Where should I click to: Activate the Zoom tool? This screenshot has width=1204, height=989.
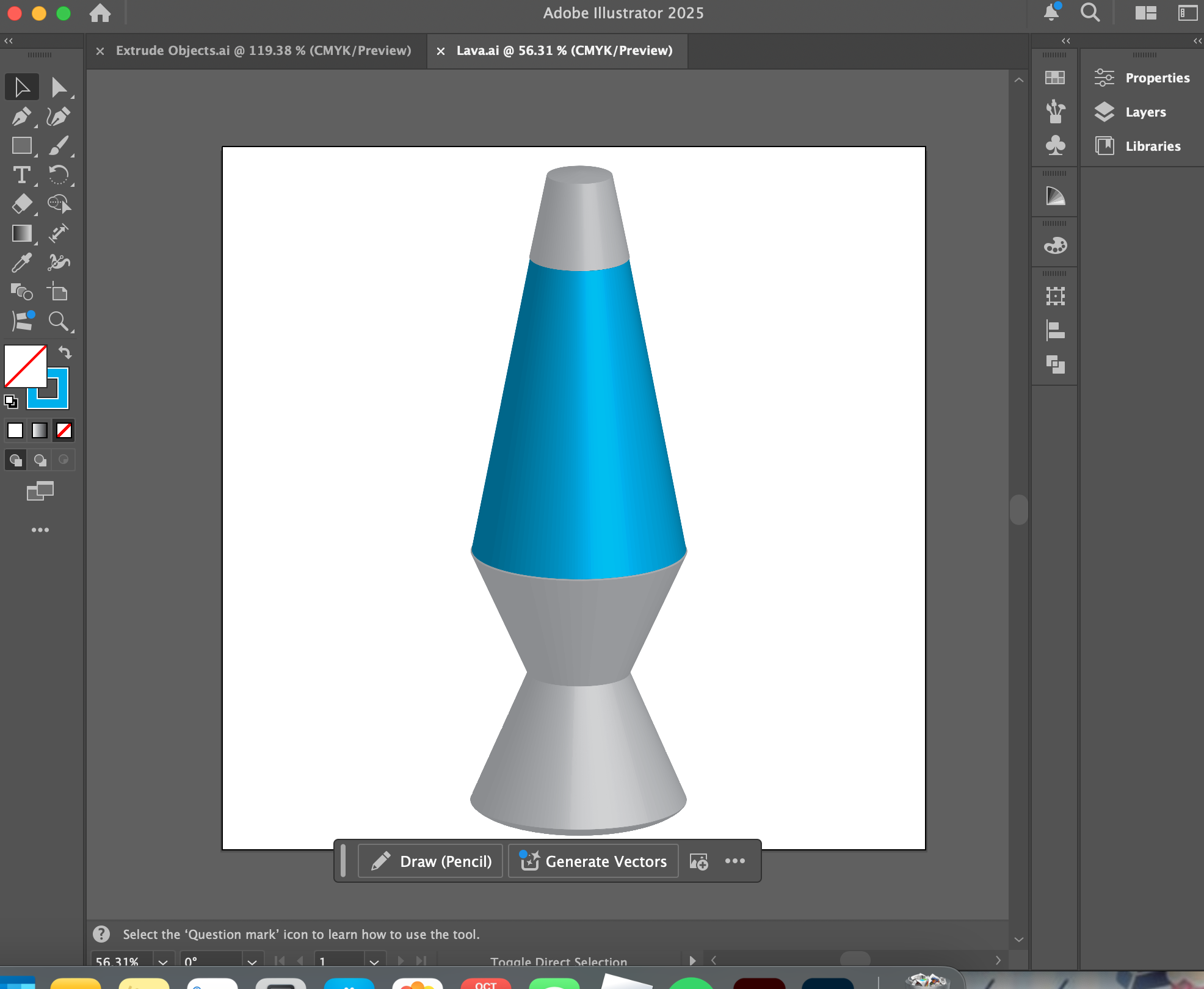click(59, 321)
